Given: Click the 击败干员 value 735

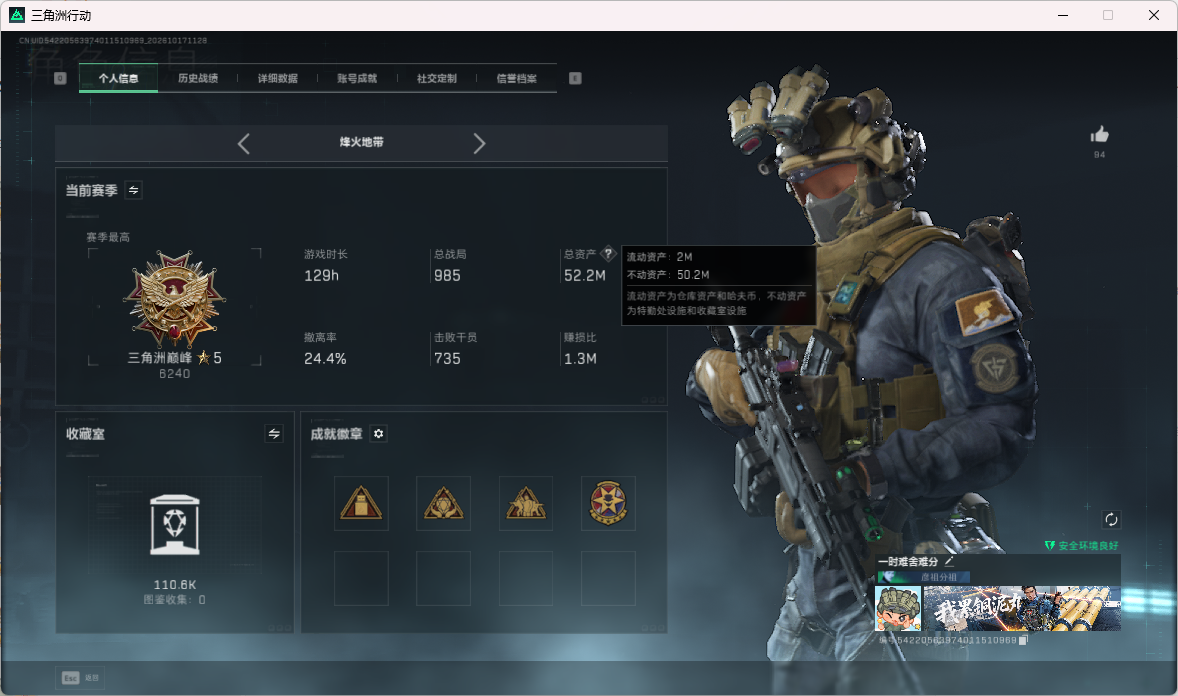Looking at the screenshot, I should pos(447,359).
